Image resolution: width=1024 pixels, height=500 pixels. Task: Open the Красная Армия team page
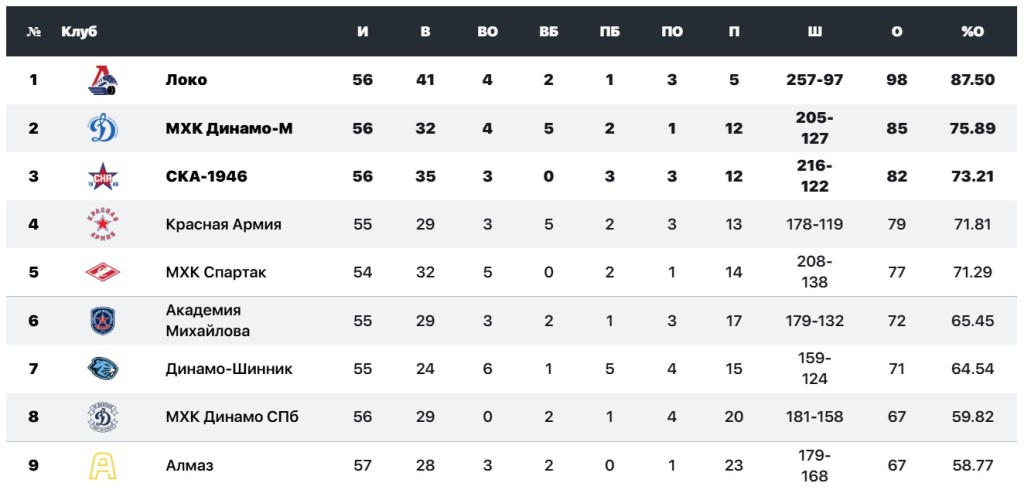(223, 224)
